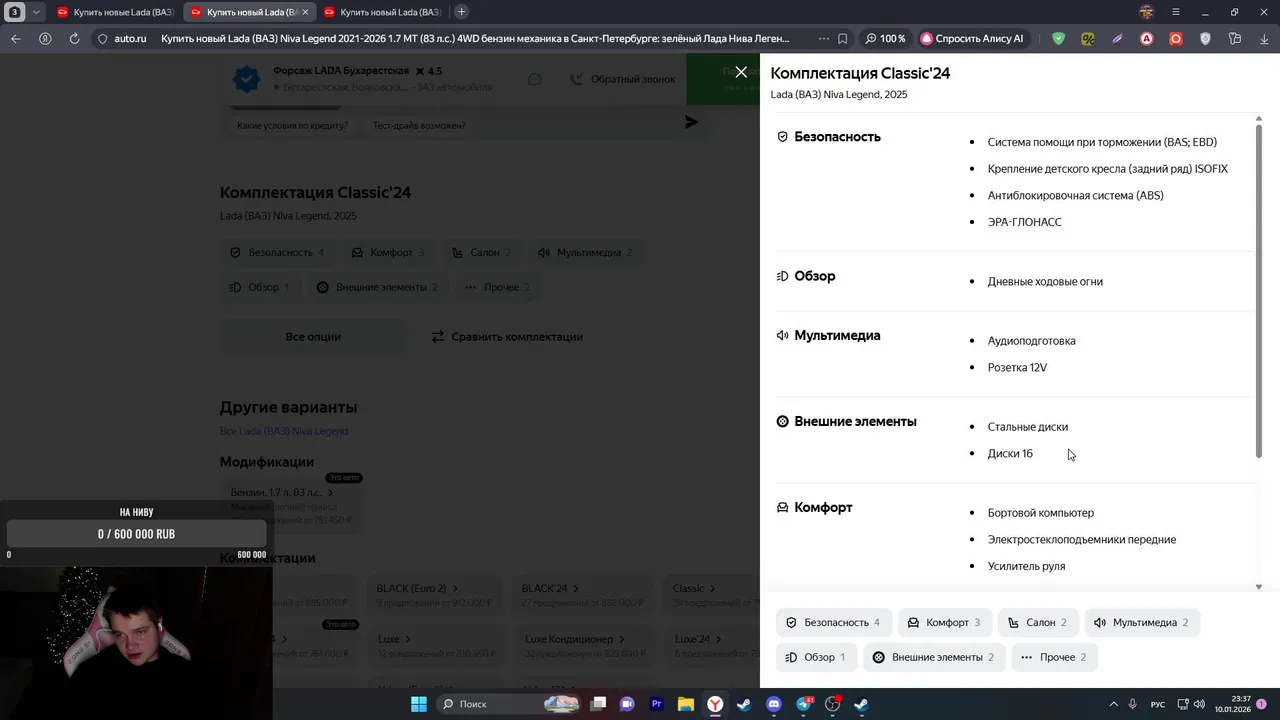1280x720 pixels.
Task: Send chat message arrow icon
Action: coord(691,122)
